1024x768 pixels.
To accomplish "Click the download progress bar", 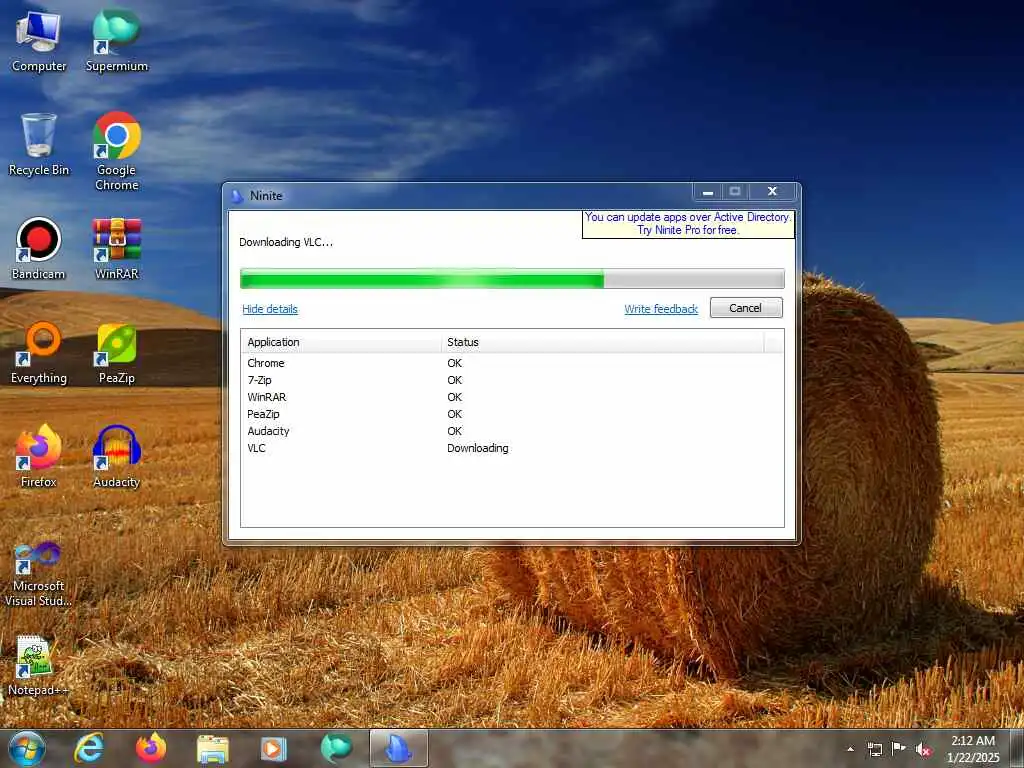I will pos(512,279).
